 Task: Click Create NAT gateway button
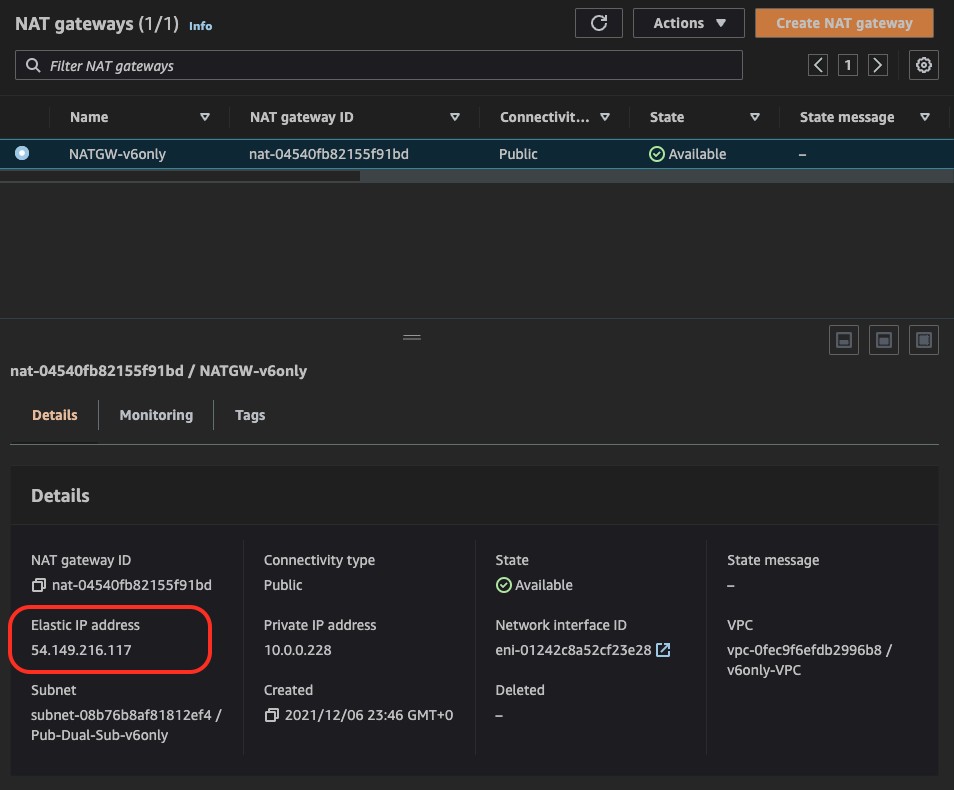coord(844,23)
